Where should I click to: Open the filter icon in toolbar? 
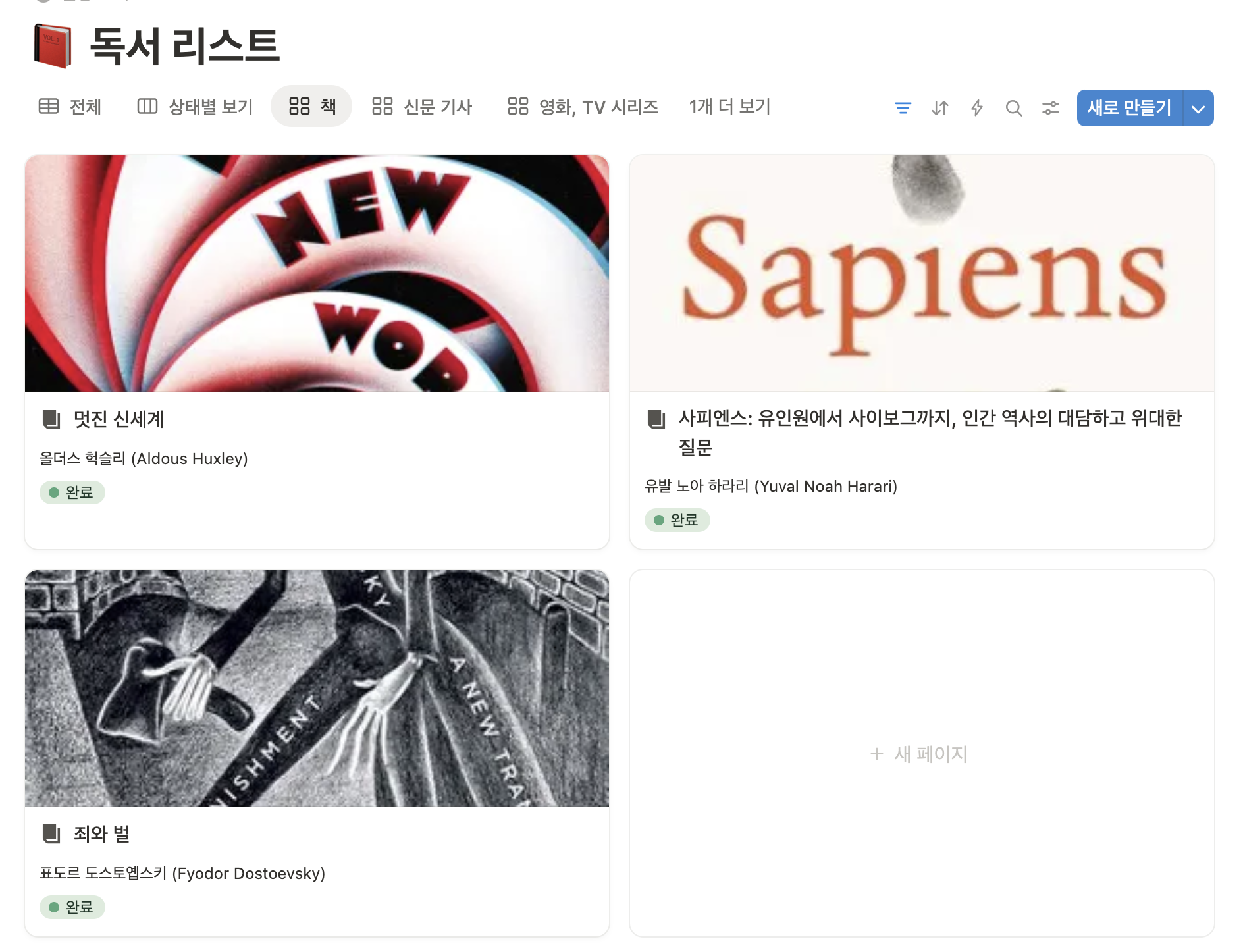(x=903, y=108)
